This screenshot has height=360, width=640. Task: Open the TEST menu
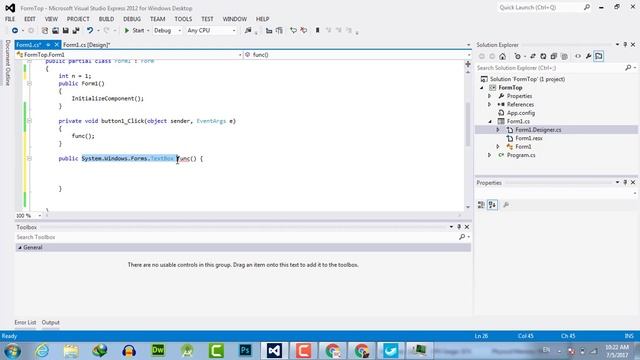207,19
